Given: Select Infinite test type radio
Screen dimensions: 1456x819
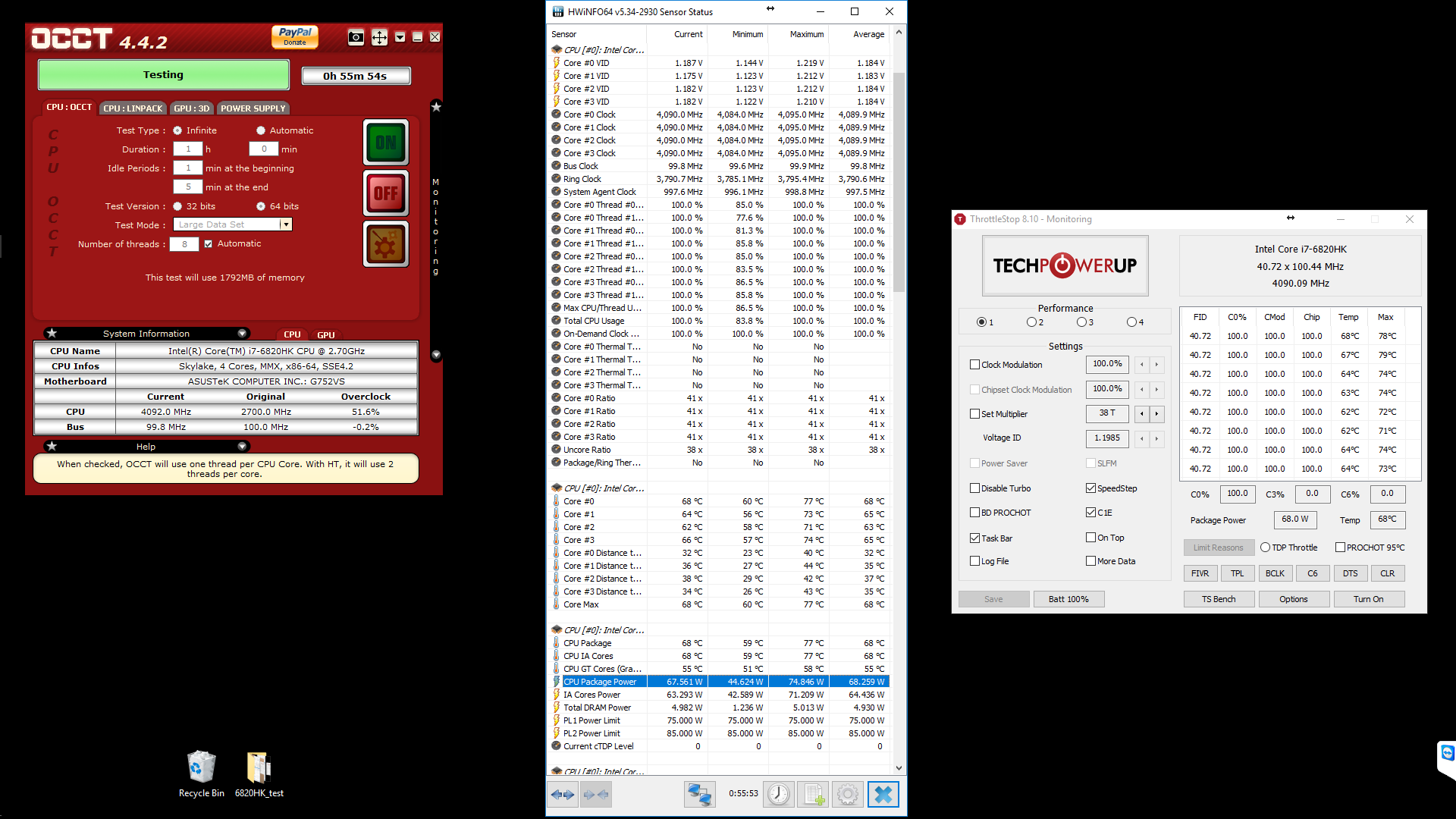Looking at the screenshot, I should [177, 130].
